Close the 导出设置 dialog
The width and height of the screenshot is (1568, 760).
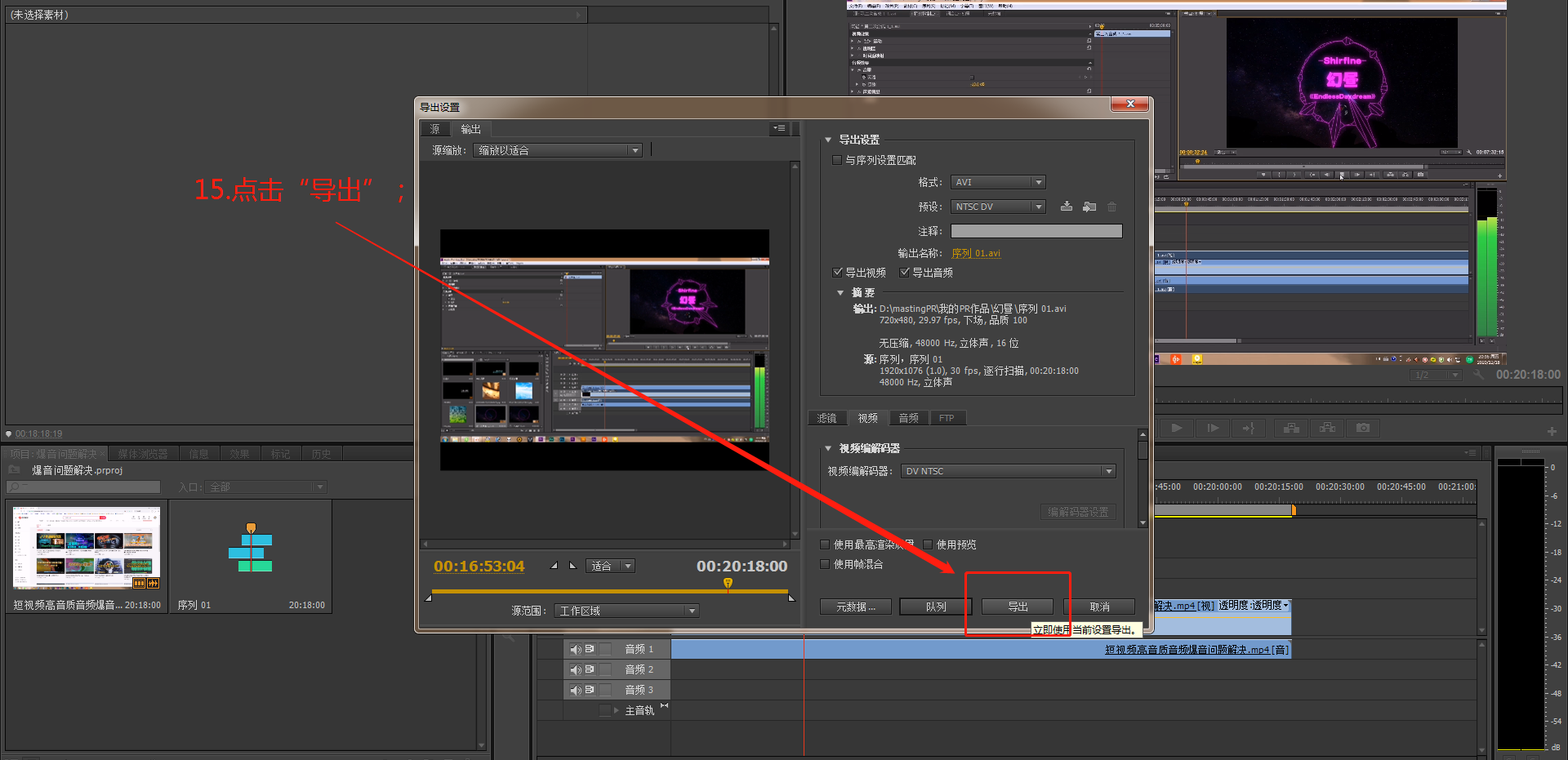[x=1130, y=104]
